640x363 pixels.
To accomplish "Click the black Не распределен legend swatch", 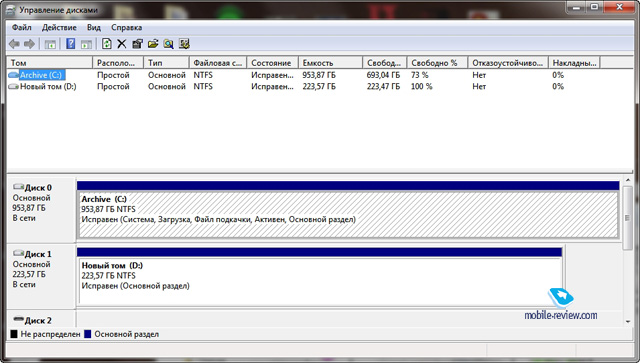I will [14, 334].
